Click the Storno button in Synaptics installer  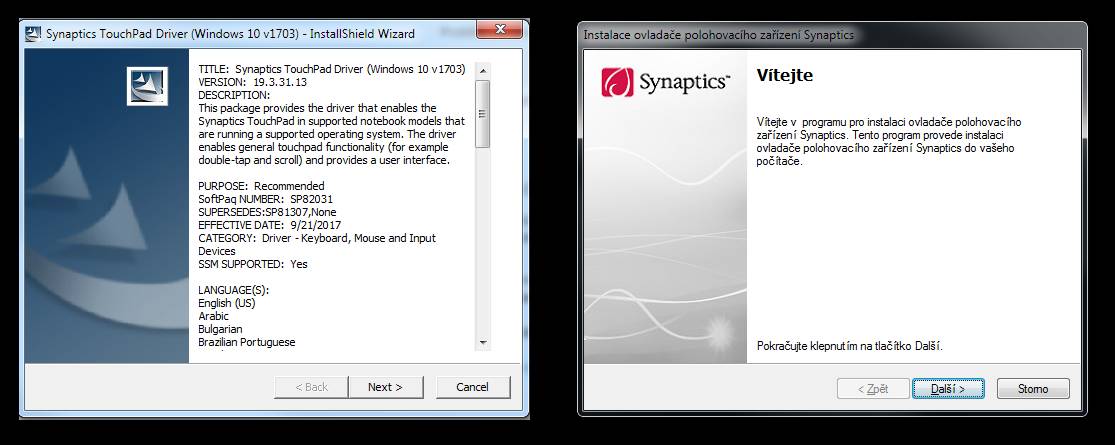[x=1033, y=389]
